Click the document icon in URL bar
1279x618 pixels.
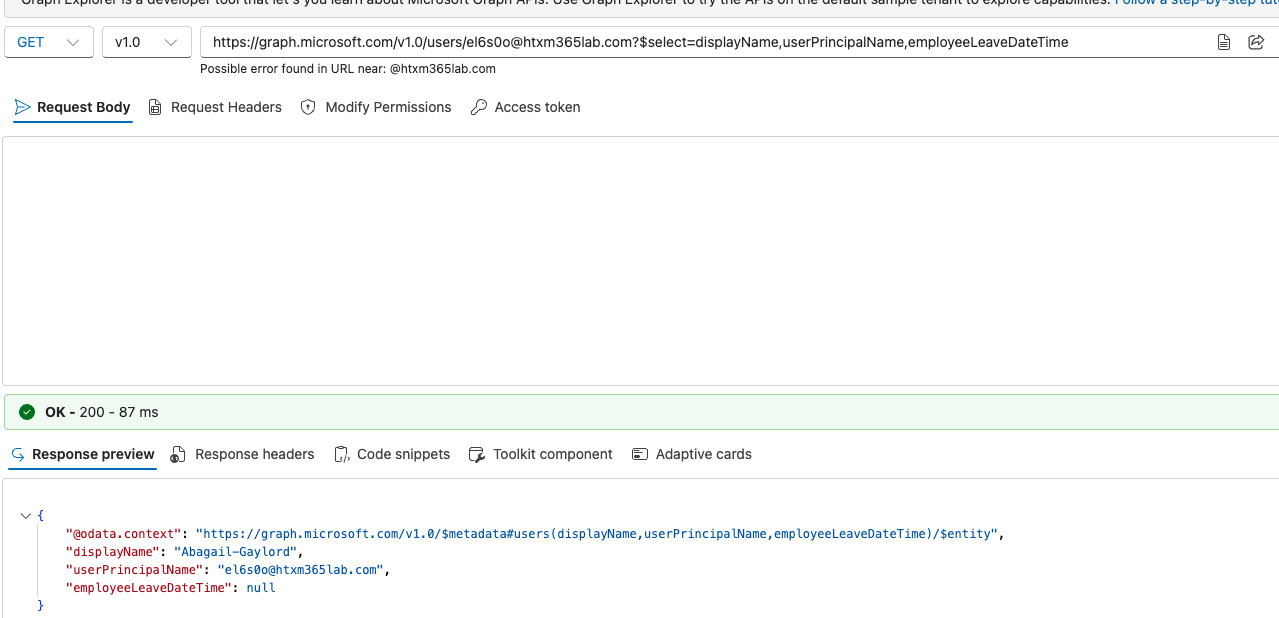pyautogui.click(x=1224, y=42)
